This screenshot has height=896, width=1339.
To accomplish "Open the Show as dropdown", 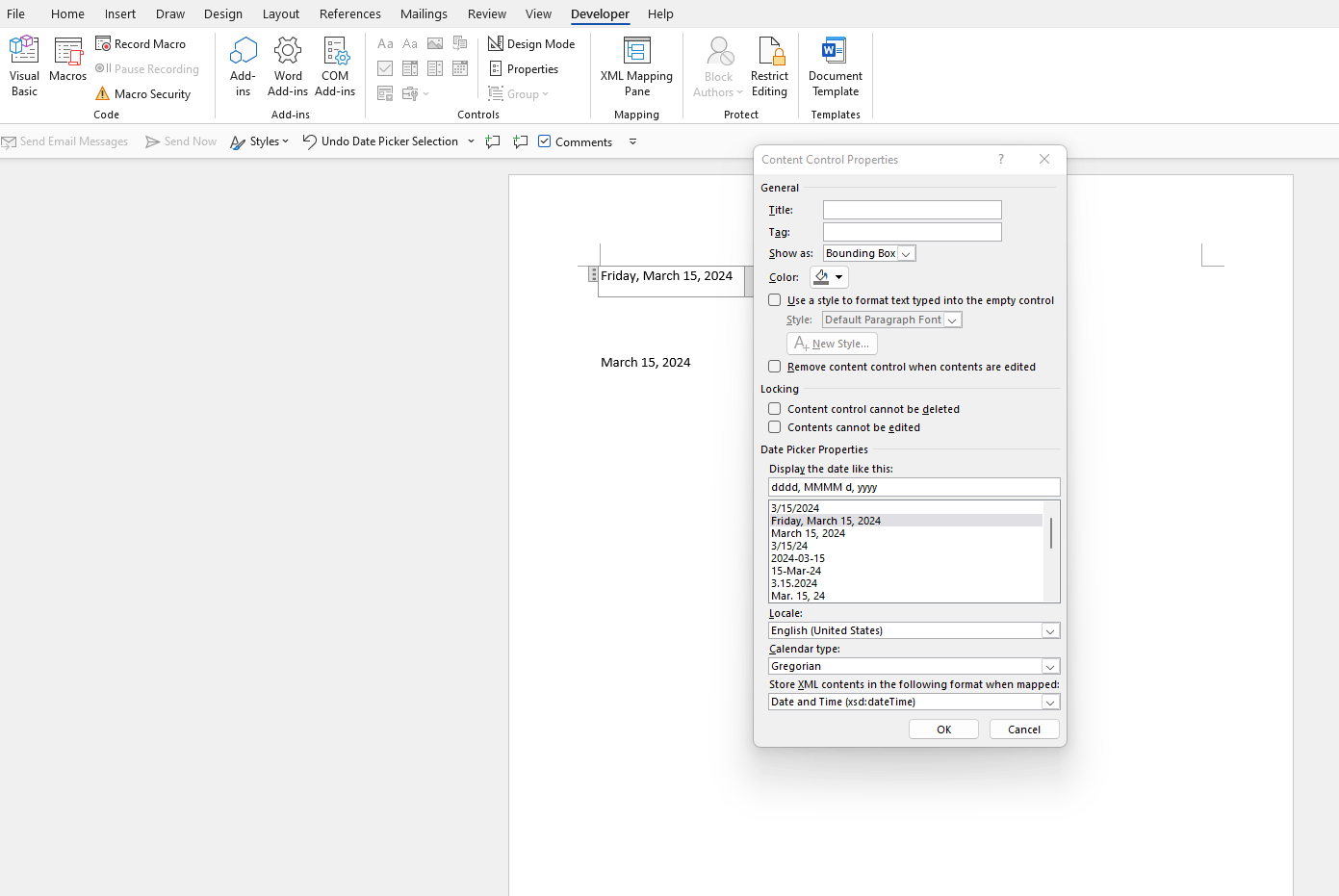I will click(905, 252).
